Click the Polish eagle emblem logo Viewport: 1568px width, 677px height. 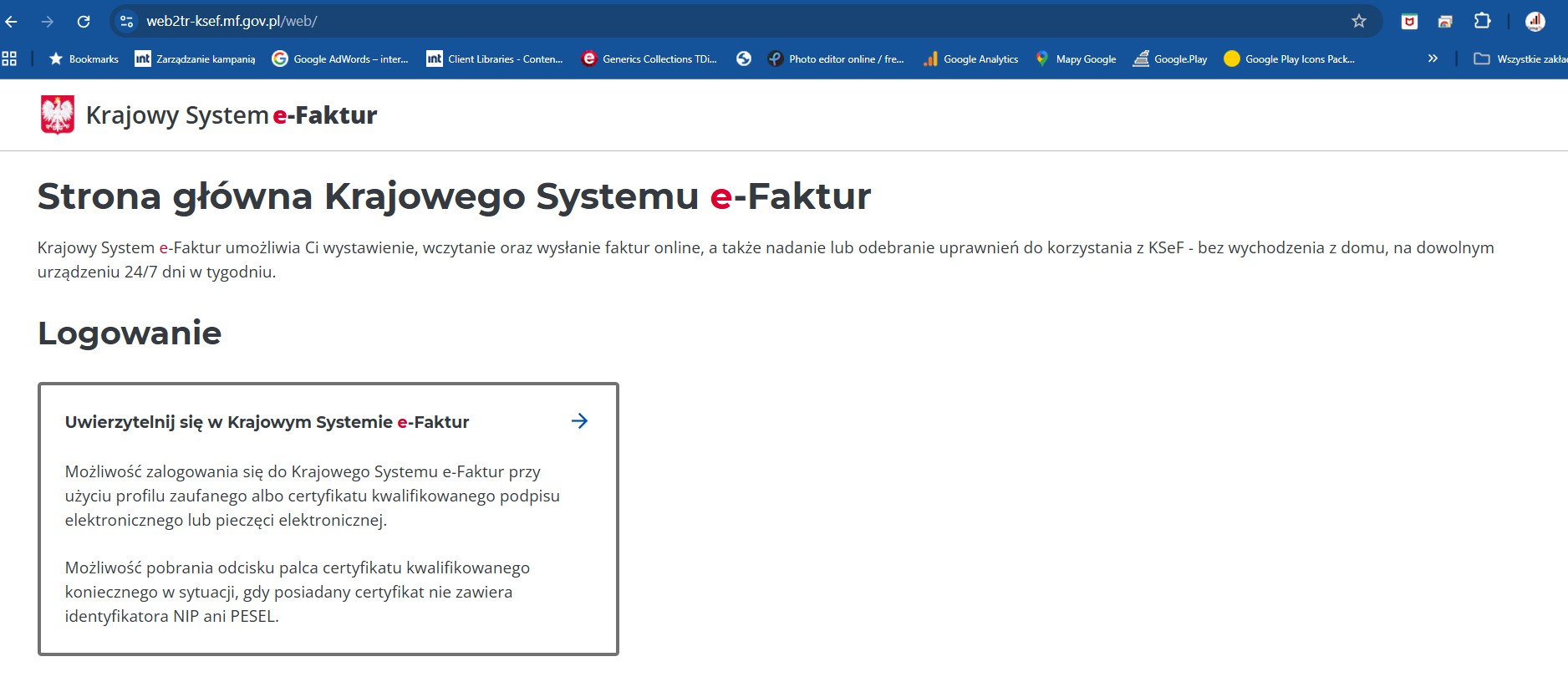point(57,115)
